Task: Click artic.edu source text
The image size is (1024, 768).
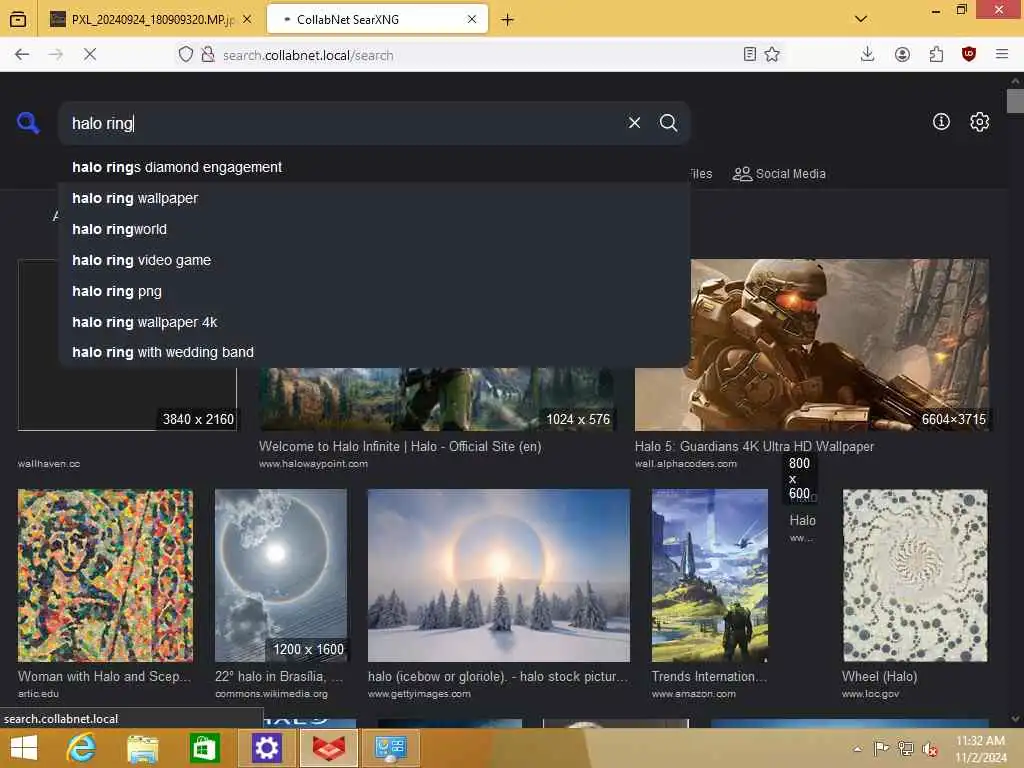Action: click(x=38, y=694)
